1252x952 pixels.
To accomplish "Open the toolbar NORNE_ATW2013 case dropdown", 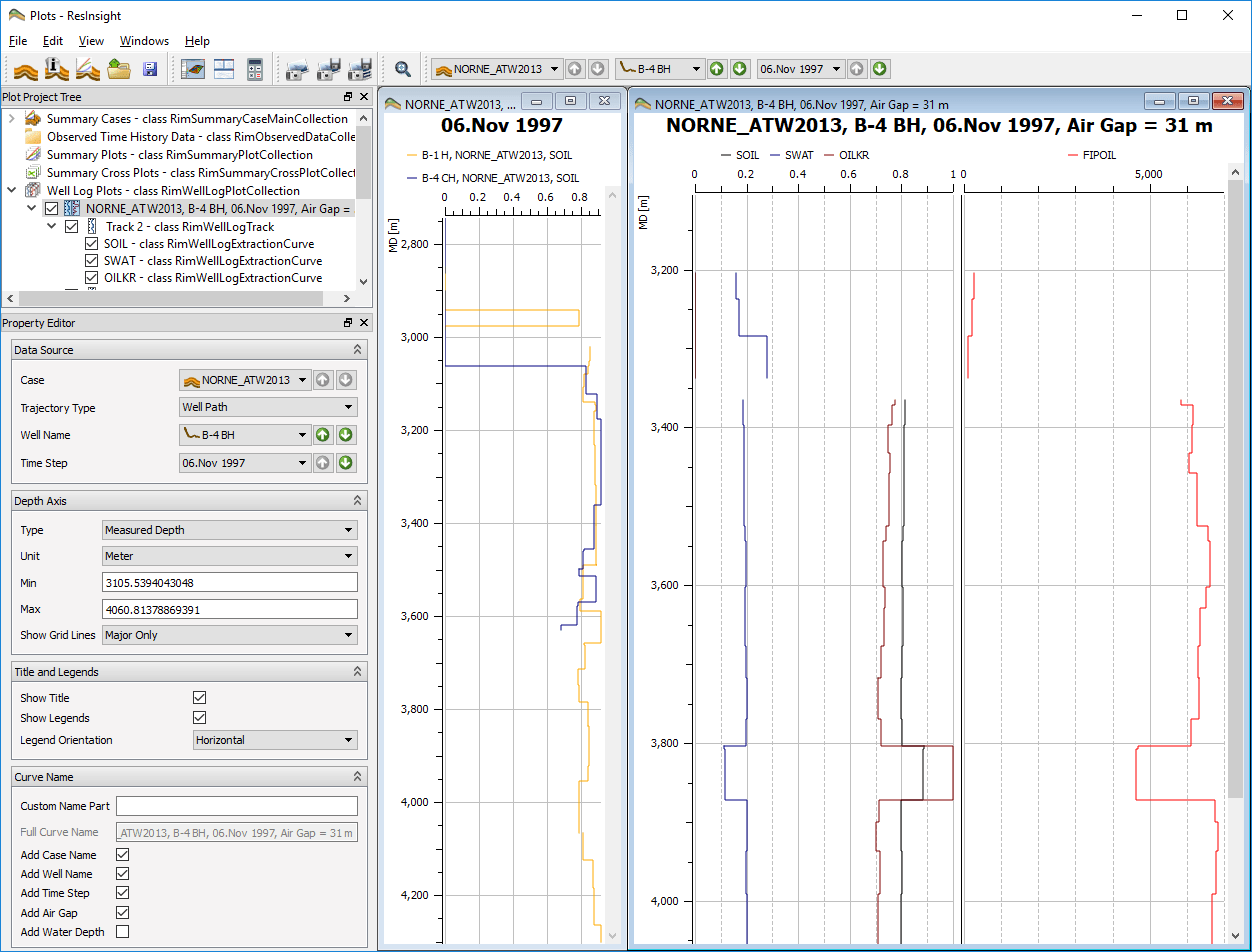I will click(x=496, y=69).
